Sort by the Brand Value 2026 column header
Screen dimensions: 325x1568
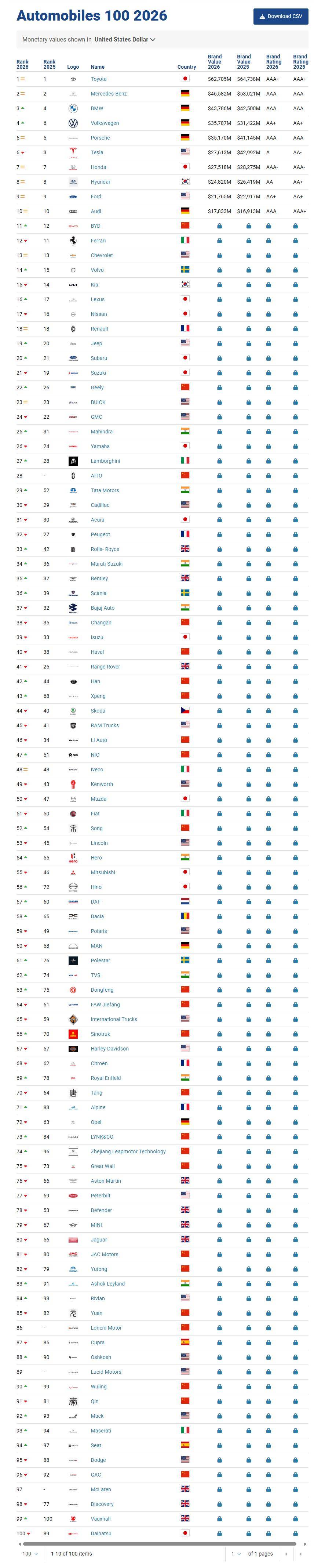(x=215, y=61)
